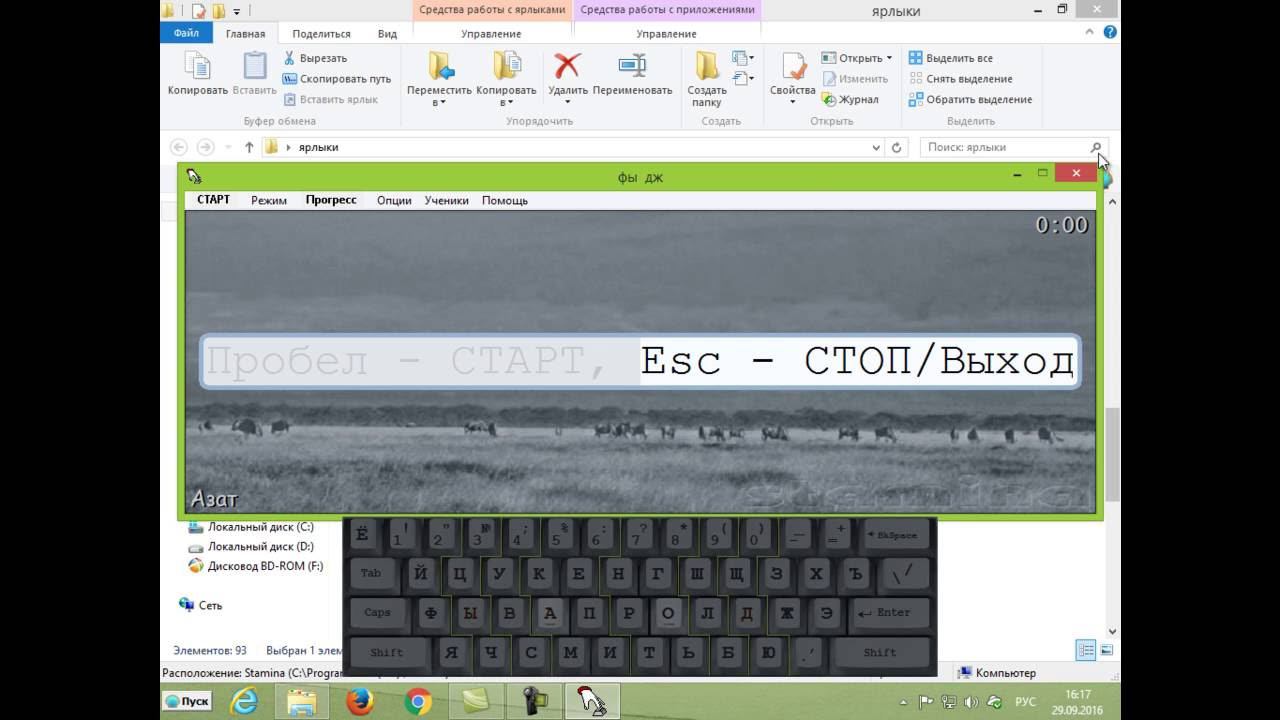Create a new folder (Создать папку)
Viewport: 1280px width, 720px height.
coord(707,80)
